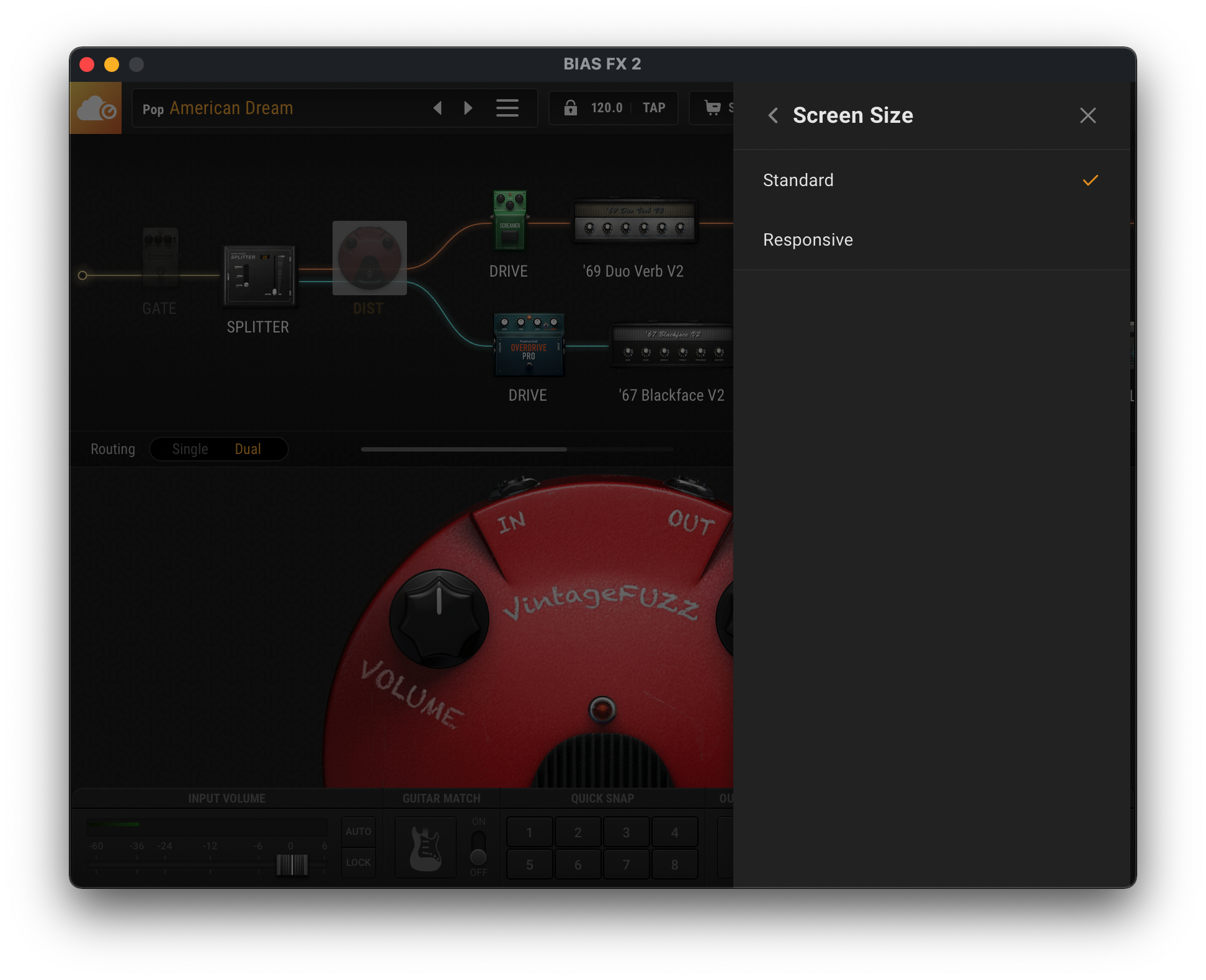Screen dimensions: 1206x980
Task: Select the SPLITTER module
Action: point(259,275)
